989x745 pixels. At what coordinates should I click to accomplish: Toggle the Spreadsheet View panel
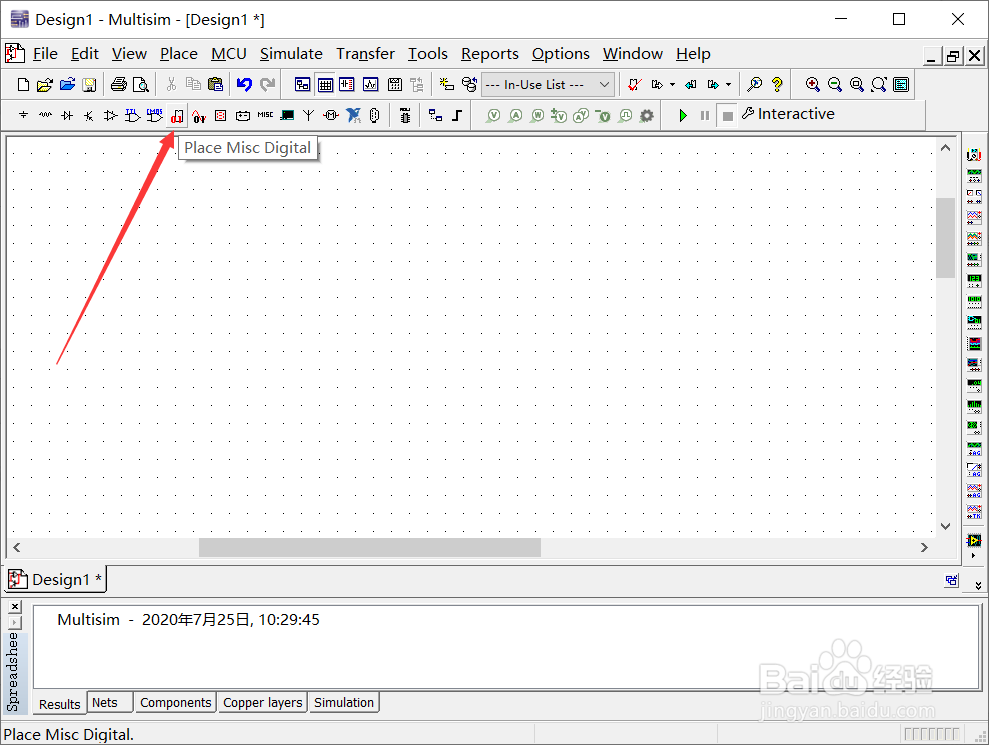tap(325, 85)
